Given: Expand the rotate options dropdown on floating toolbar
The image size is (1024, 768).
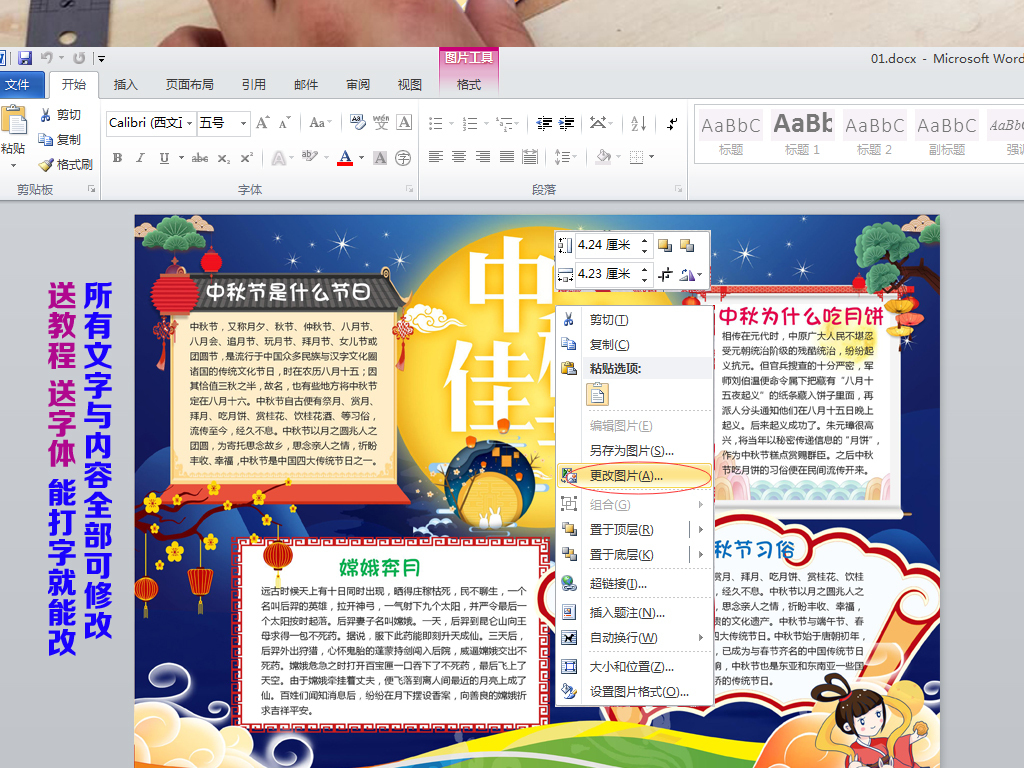Looking at the screenshot, I should pyautogui.click(x=699, y=273).
